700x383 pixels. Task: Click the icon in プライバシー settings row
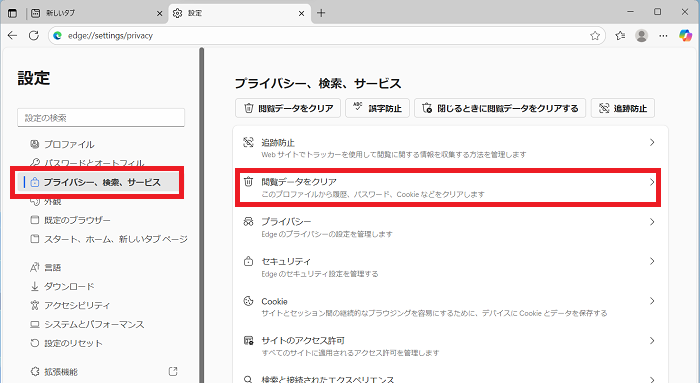[248, 221]
